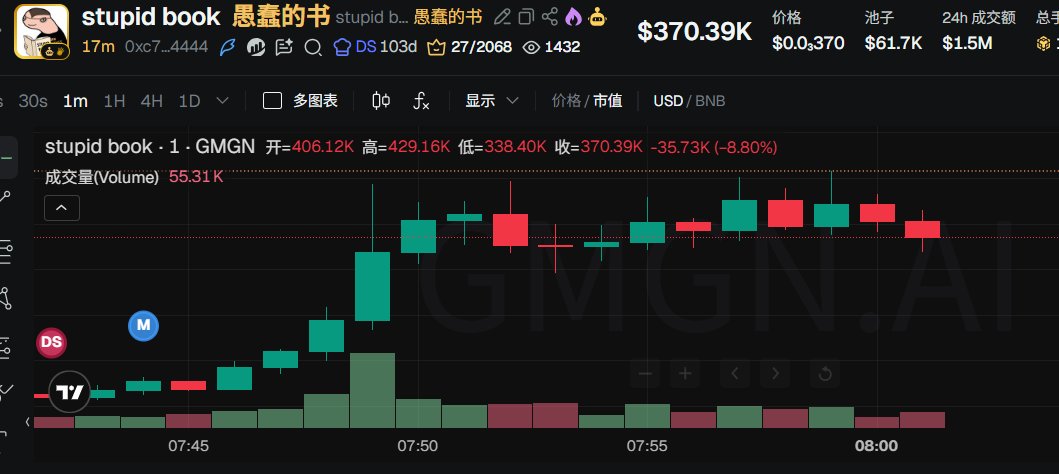Viewport: 1059px width, 474px height.
Task: Pan chart left with arrow button
Action: click(735, 373)
